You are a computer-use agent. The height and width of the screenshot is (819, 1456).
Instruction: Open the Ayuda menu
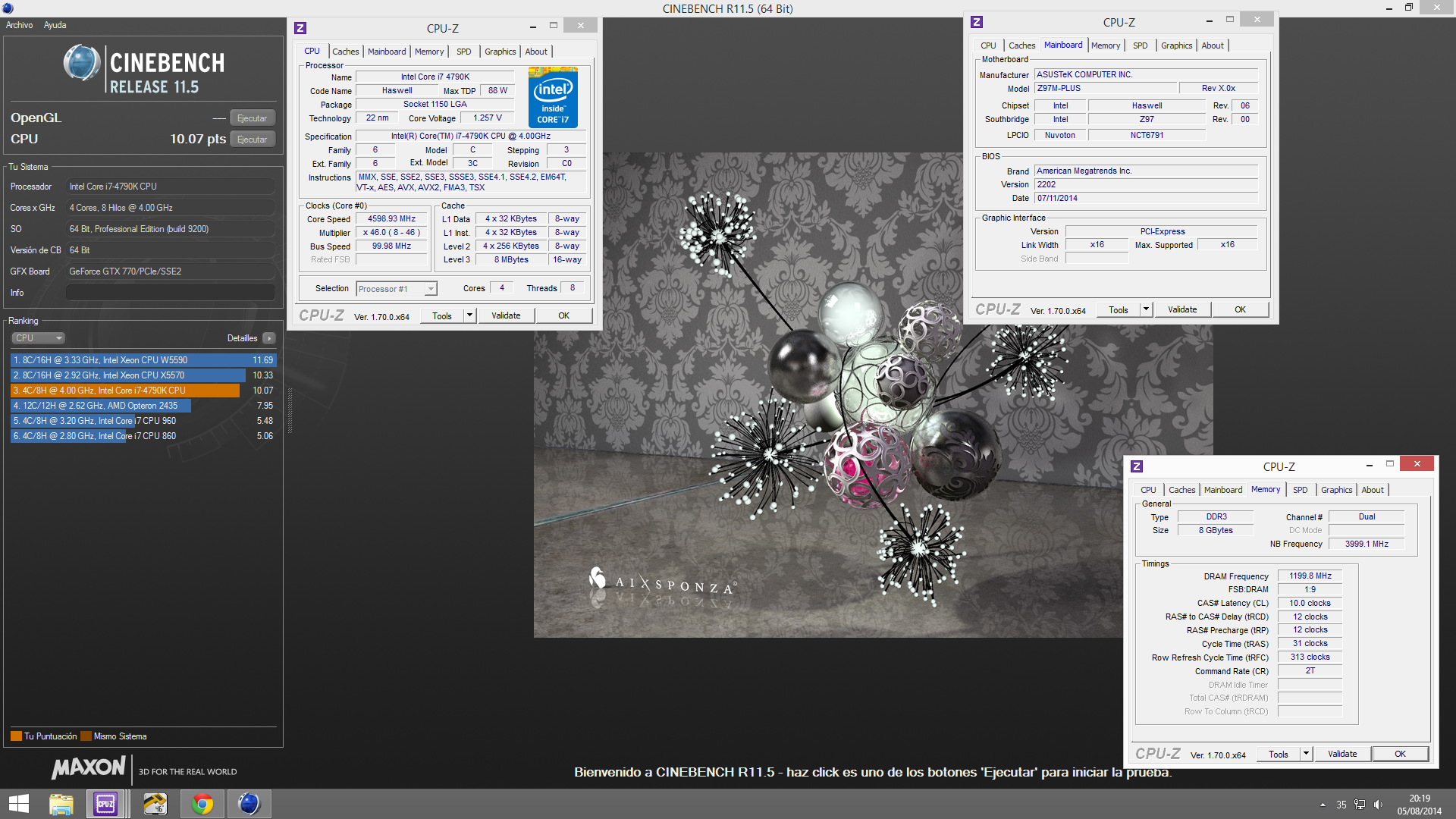tap(55, 25)
